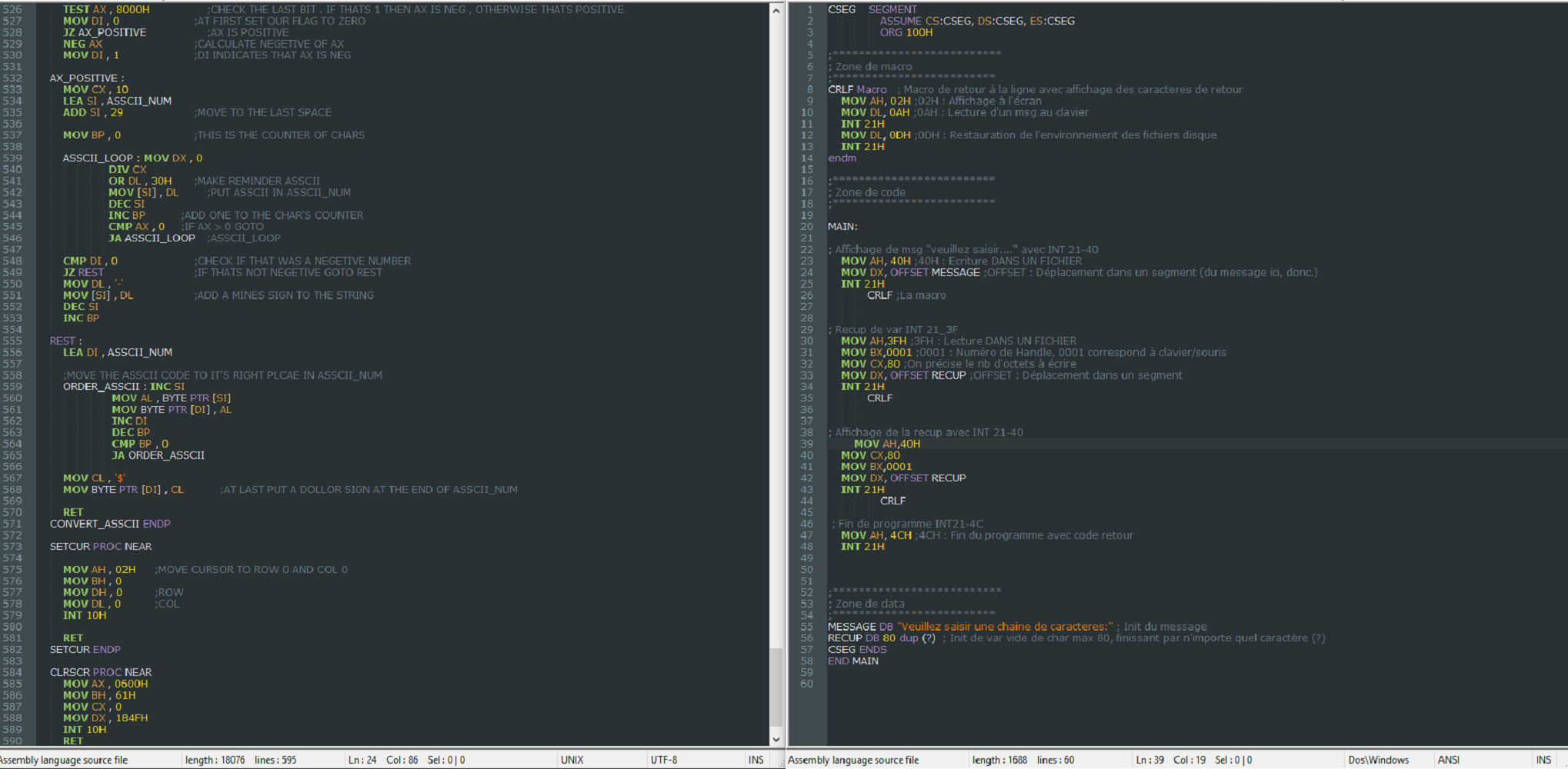Click 'ORG 100H' in right pane
Image resolution: width=1568 pixels, height=769 pixels.
[x=906, y=32]
